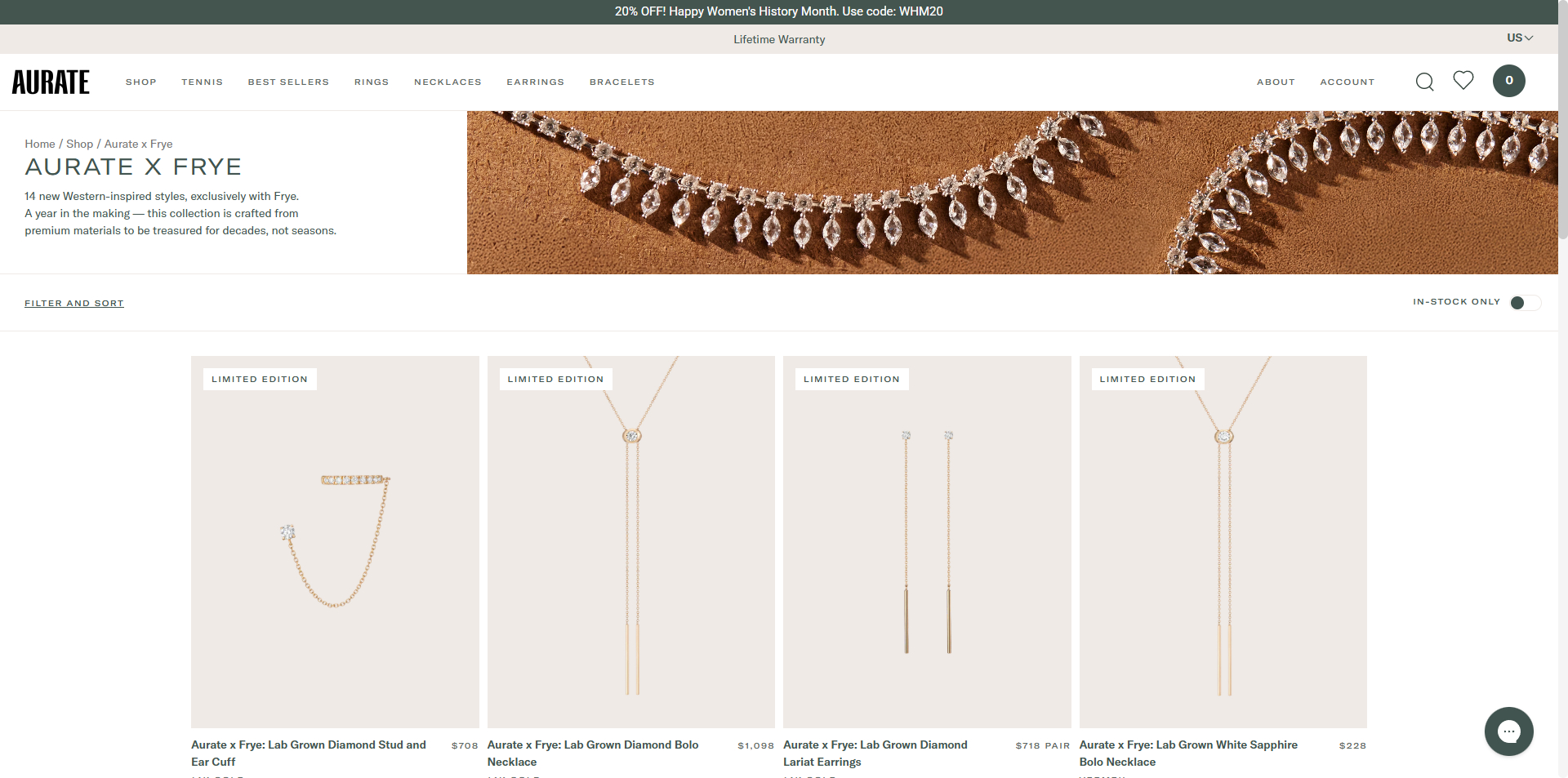Open the live chat bubble
The height and width of the screenshot is (778, 1568).
click(1508, 731)
